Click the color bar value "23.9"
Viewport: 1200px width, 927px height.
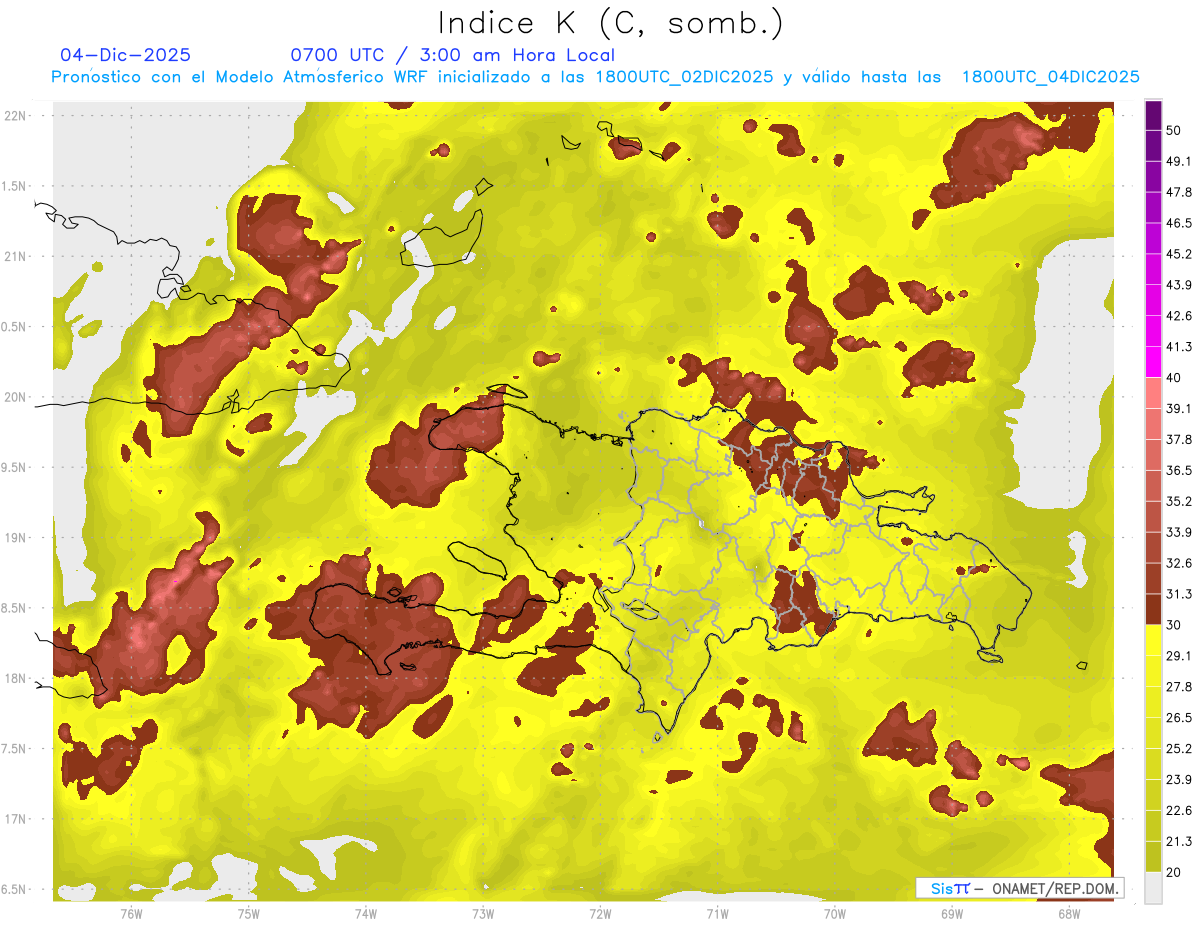point(1179,779)
